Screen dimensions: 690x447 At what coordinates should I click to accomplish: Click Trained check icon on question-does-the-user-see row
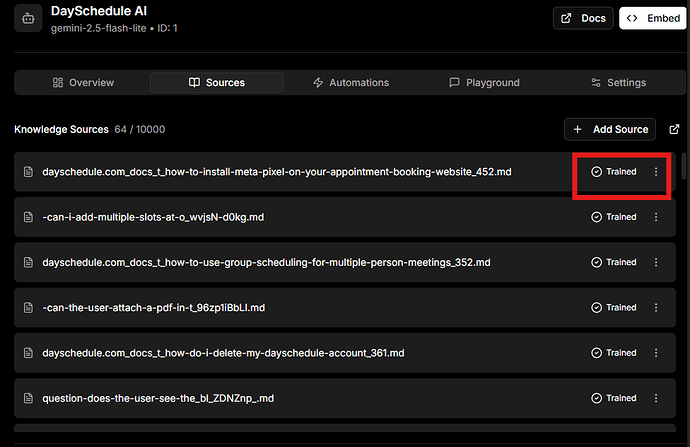tap(596, 398)
